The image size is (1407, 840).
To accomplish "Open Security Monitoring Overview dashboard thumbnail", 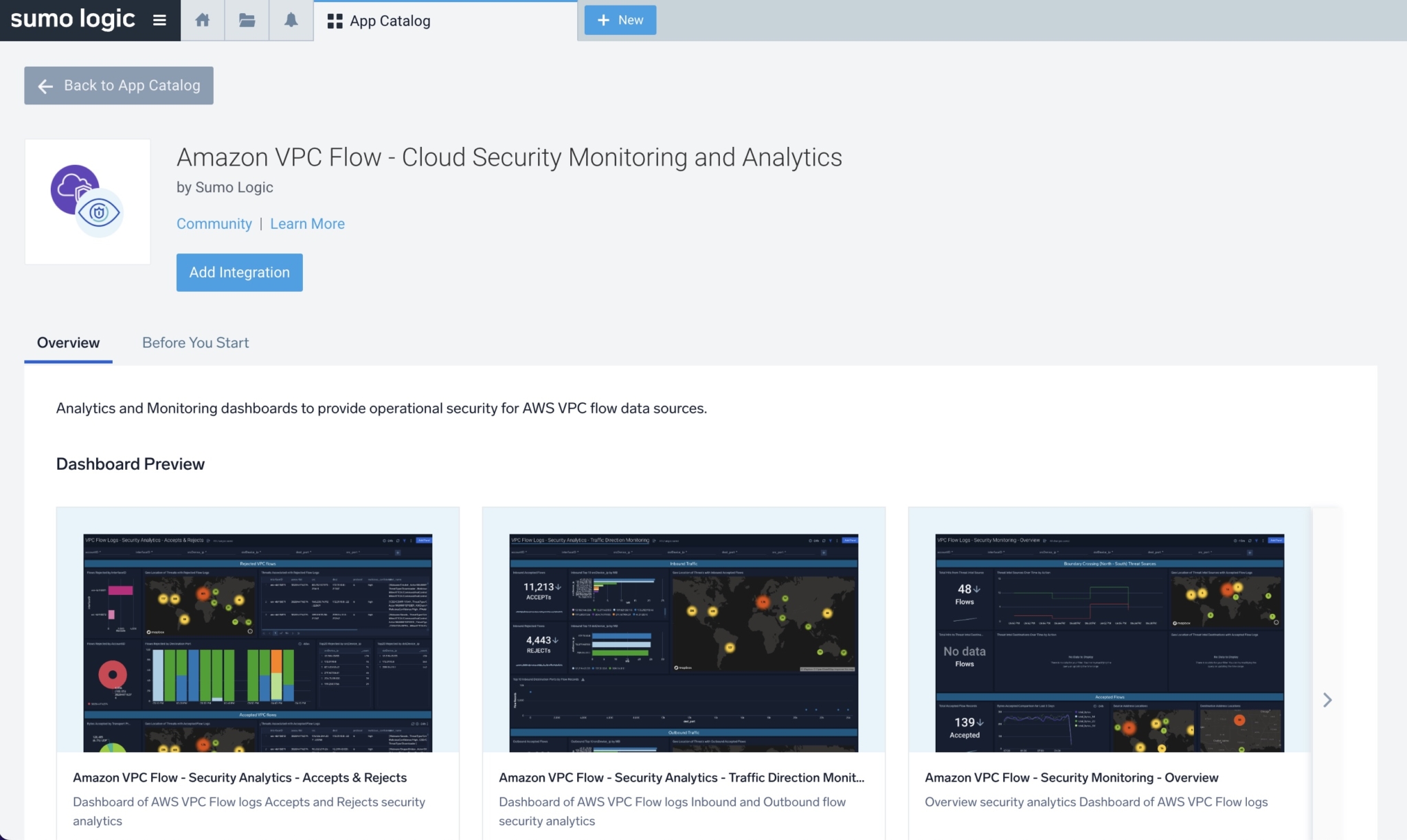I will pyautogui.click(x=1109, y=642).
